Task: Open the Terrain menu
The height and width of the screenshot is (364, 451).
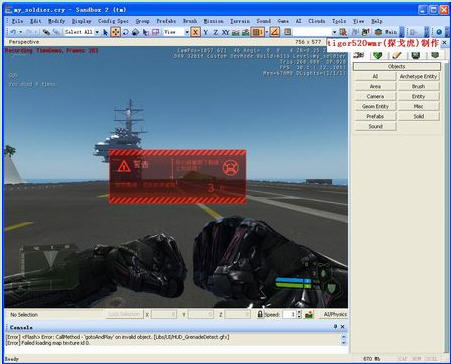Action: [x=240, y=21]
